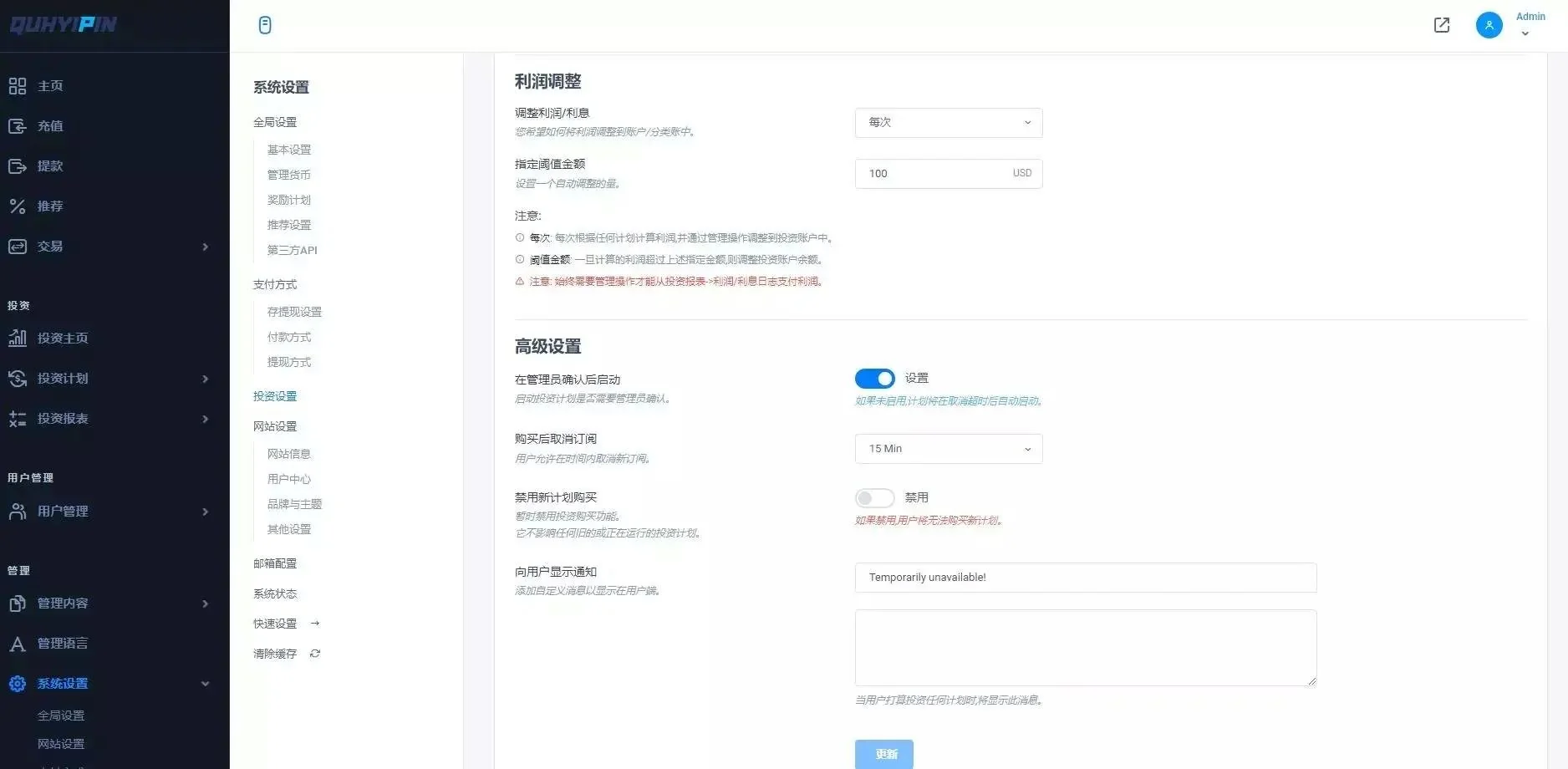Enable the 禁用新计划购买 switch
The height and width of the screenshot is (769, 1568).
874,498
